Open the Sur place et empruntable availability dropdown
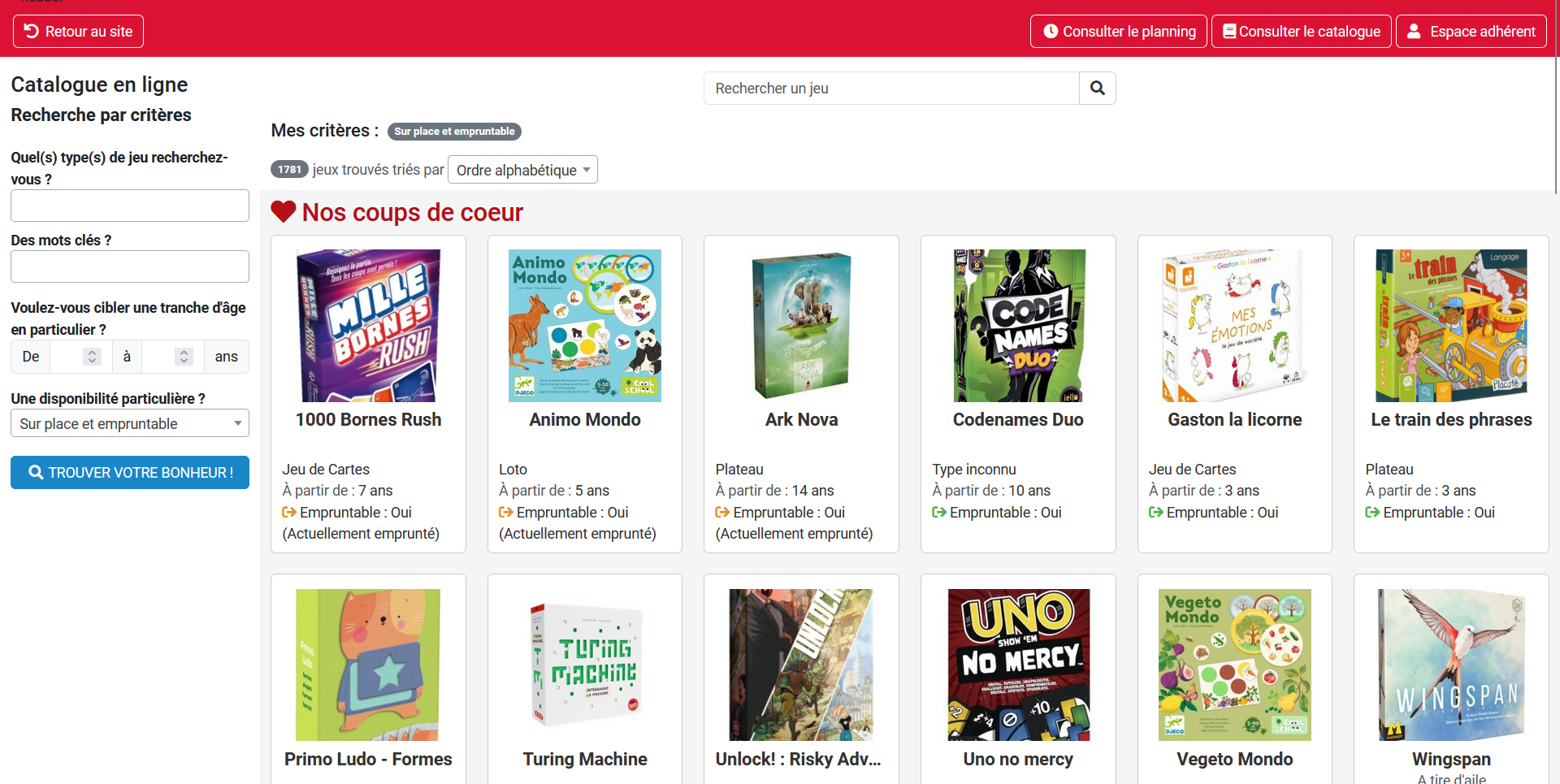 tap(130, 423)
